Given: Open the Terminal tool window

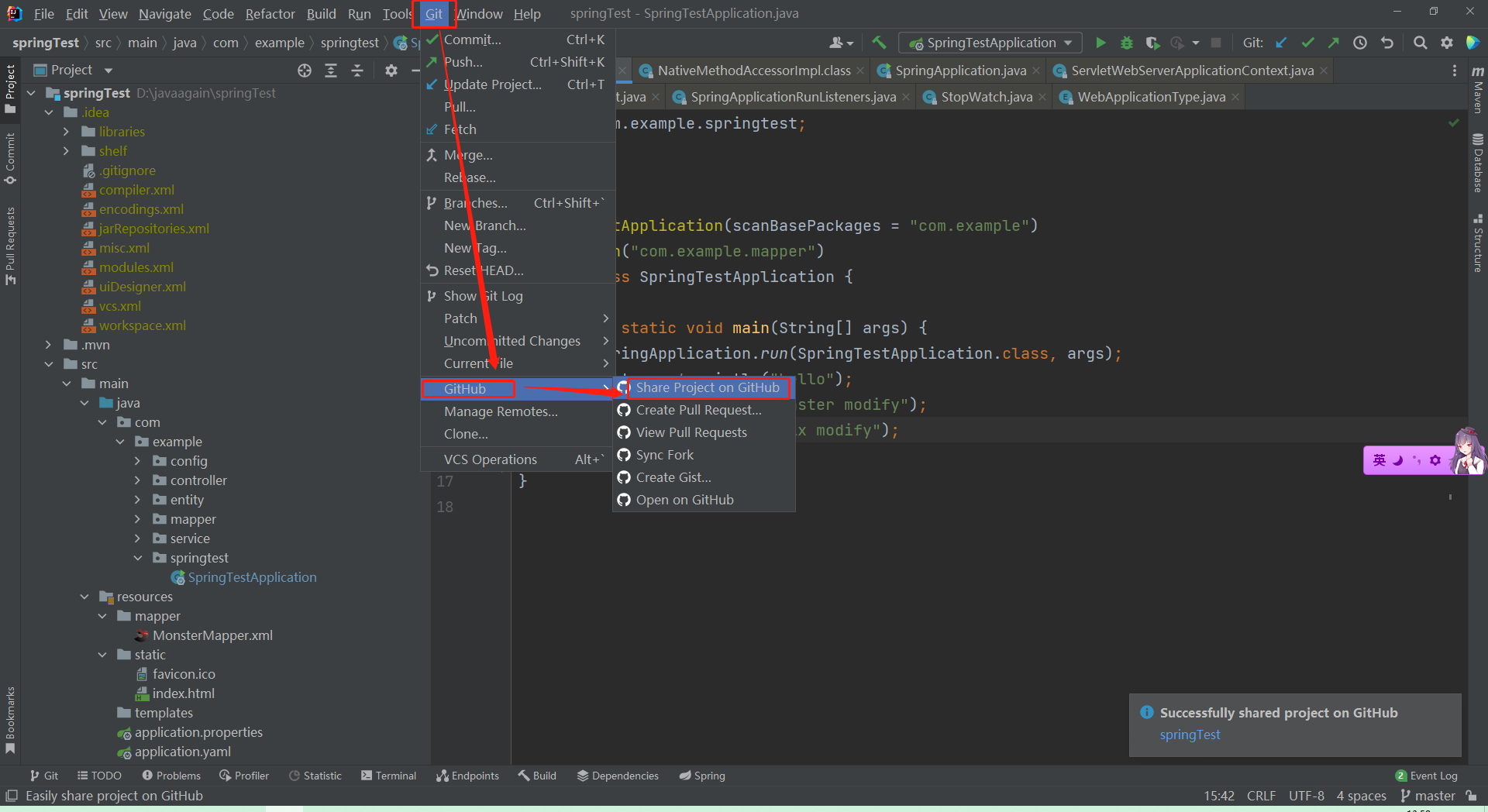Looking at the screenshot, I should point(388,776).
